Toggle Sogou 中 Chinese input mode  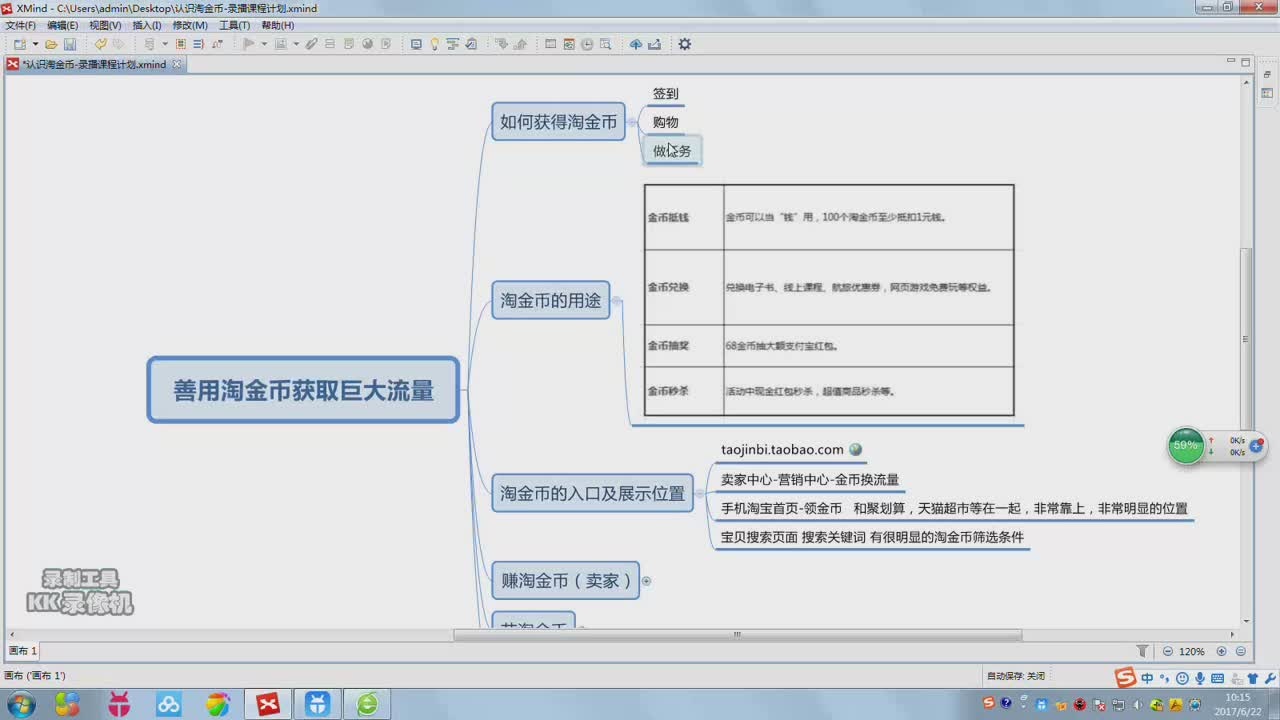1147,678
